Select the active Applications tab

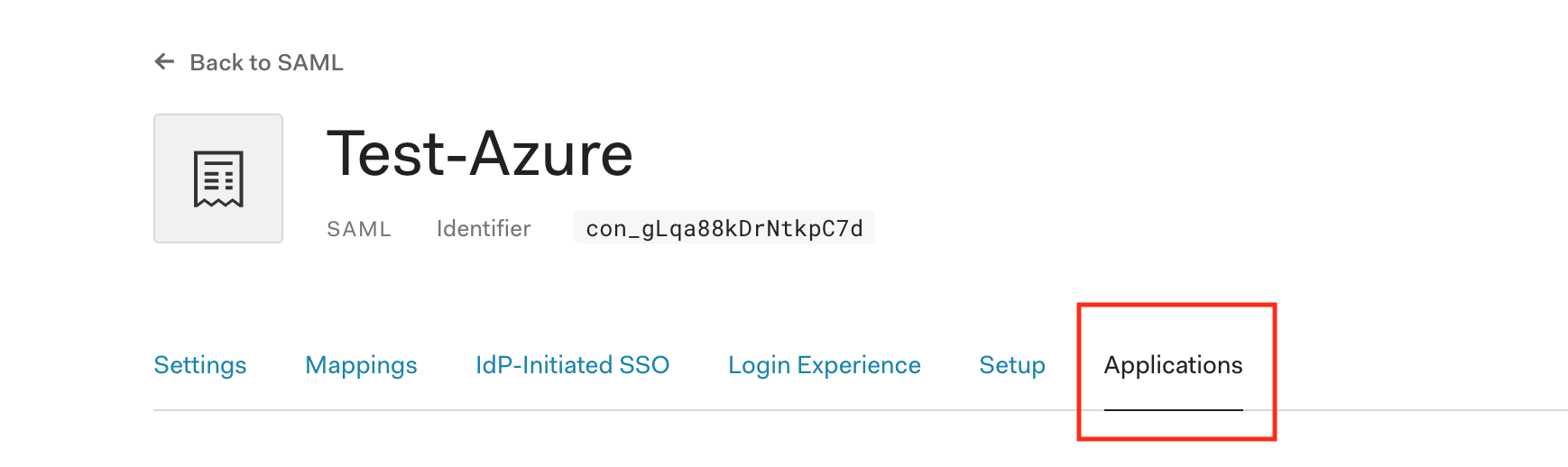[1174, 365]
